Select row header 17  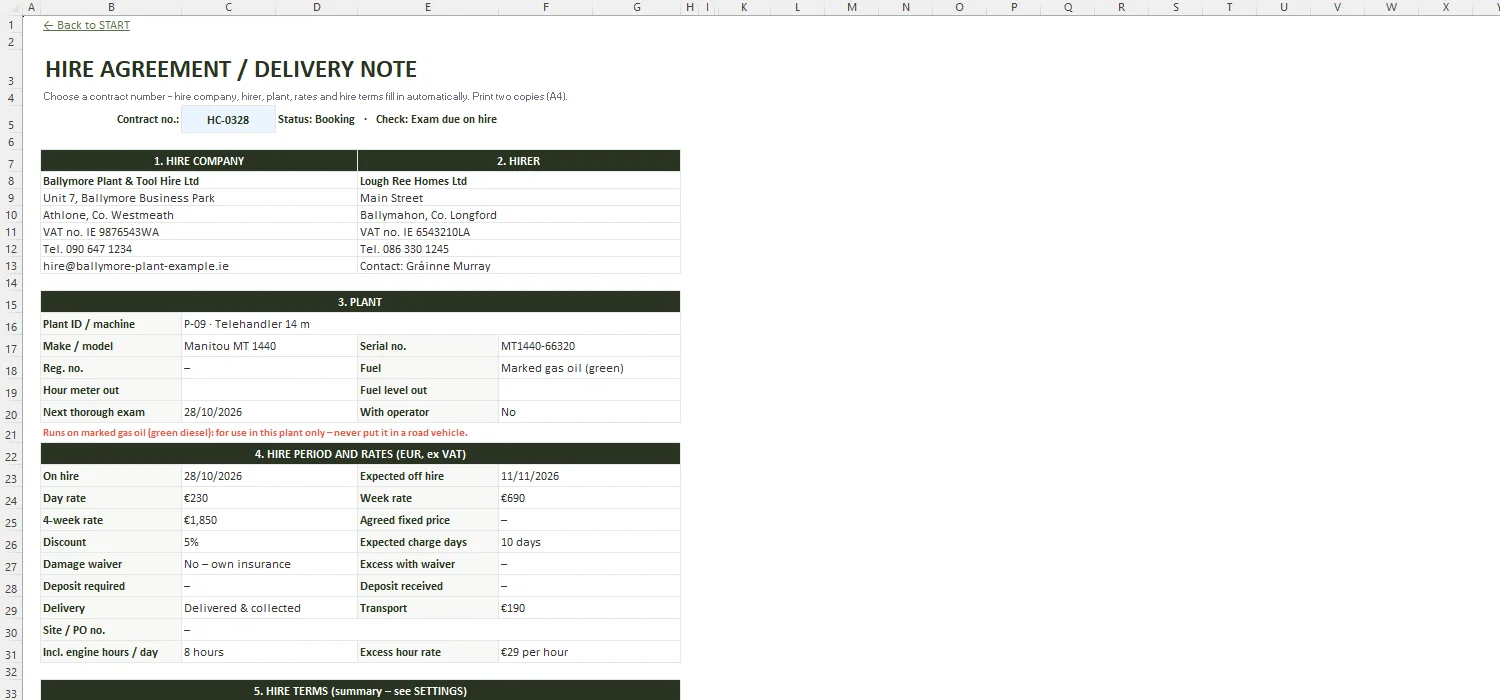click(x=12, y=348)
